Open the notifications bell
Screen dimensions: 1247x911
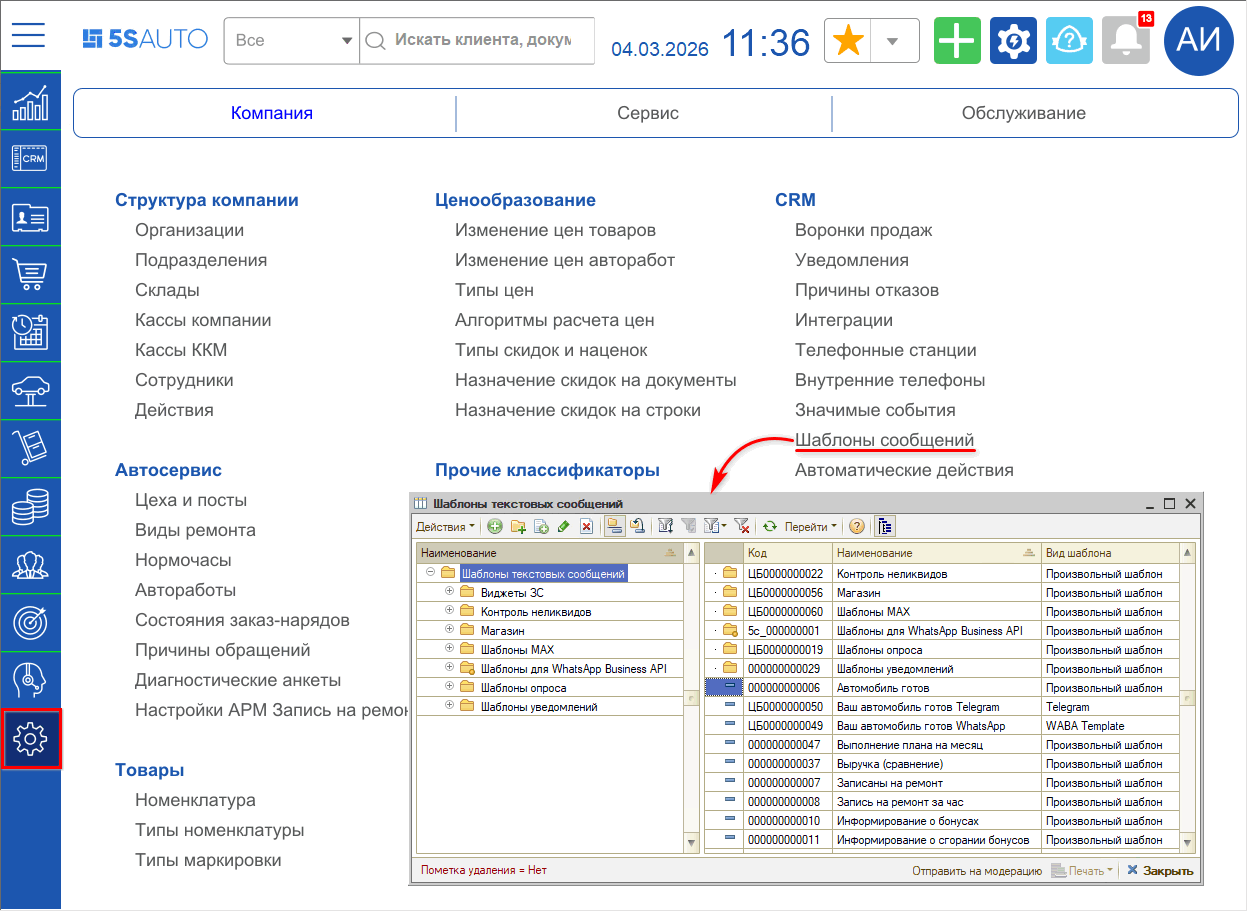pos(1125,41)
